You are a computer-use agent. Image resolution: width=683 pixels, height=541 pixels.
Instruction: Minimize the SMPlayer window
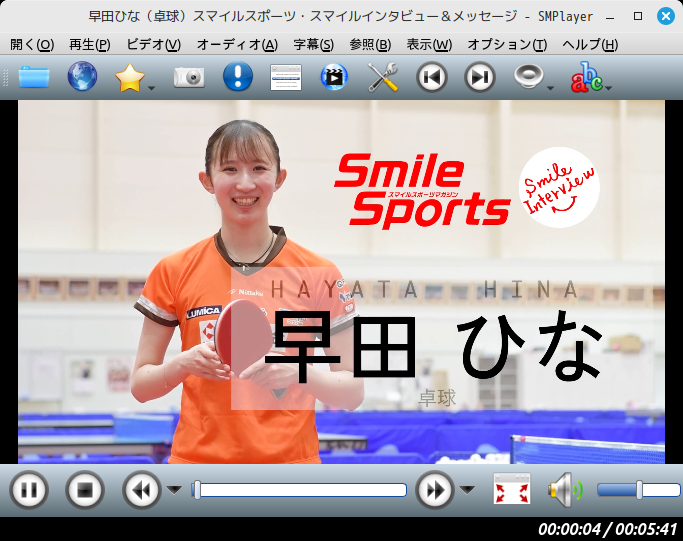pyautogui.click(x=610, y=17)
